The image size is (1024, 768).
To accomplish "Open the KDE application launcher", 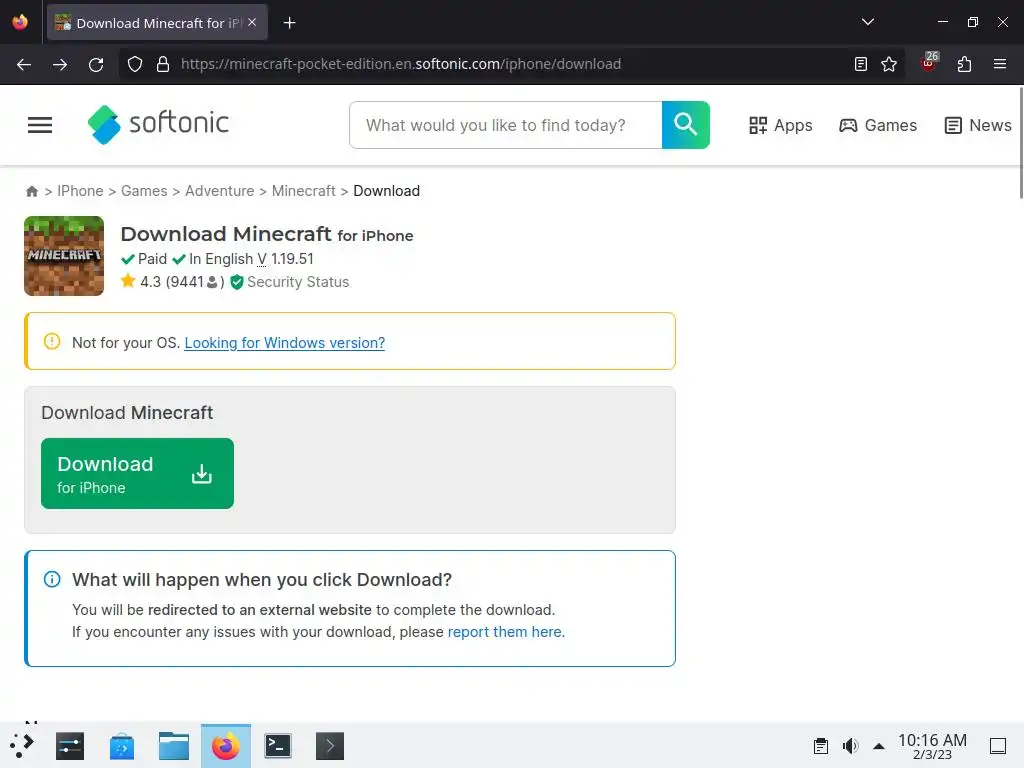I will (22, 746).
